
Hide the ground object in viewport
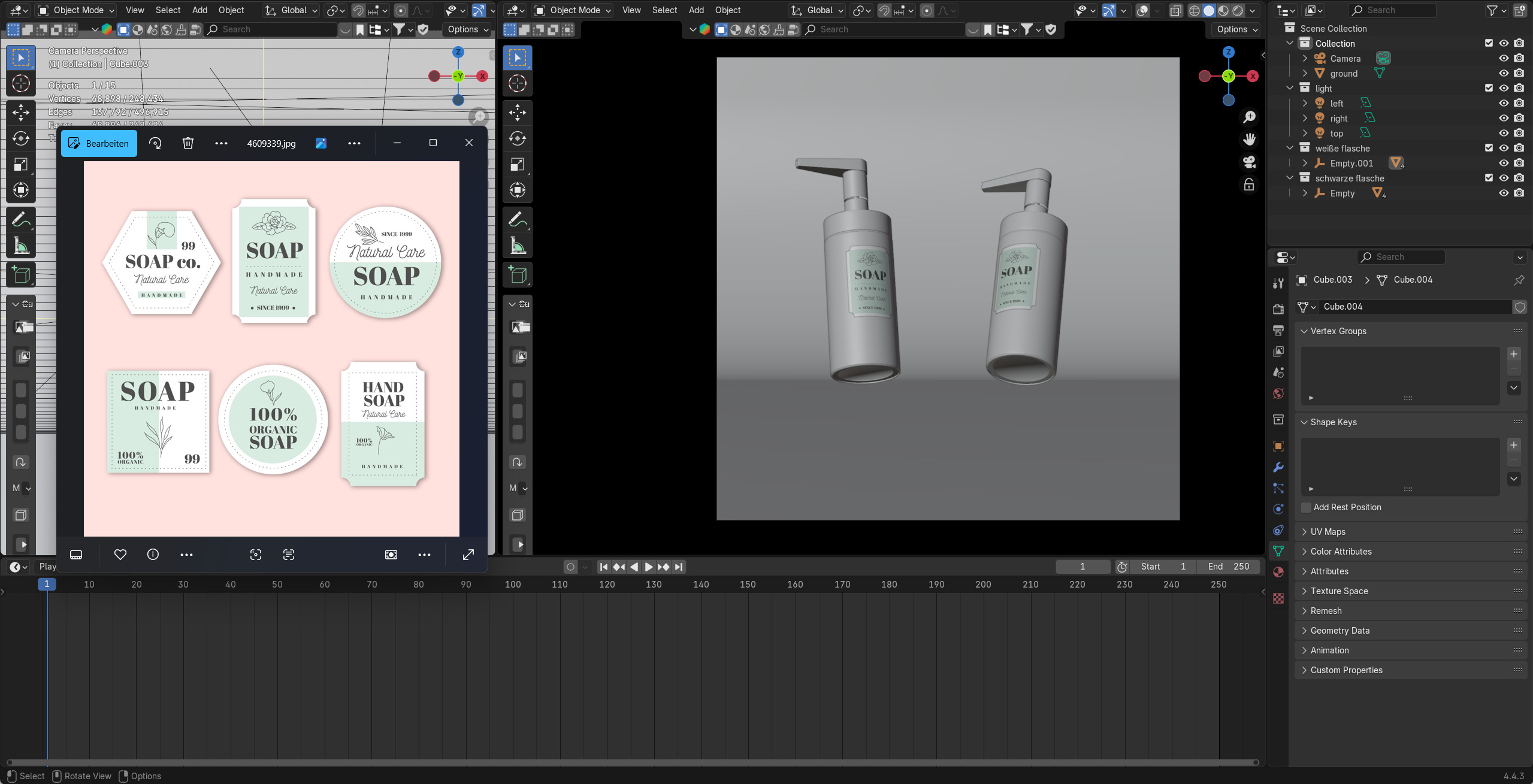coord(1504,73)
